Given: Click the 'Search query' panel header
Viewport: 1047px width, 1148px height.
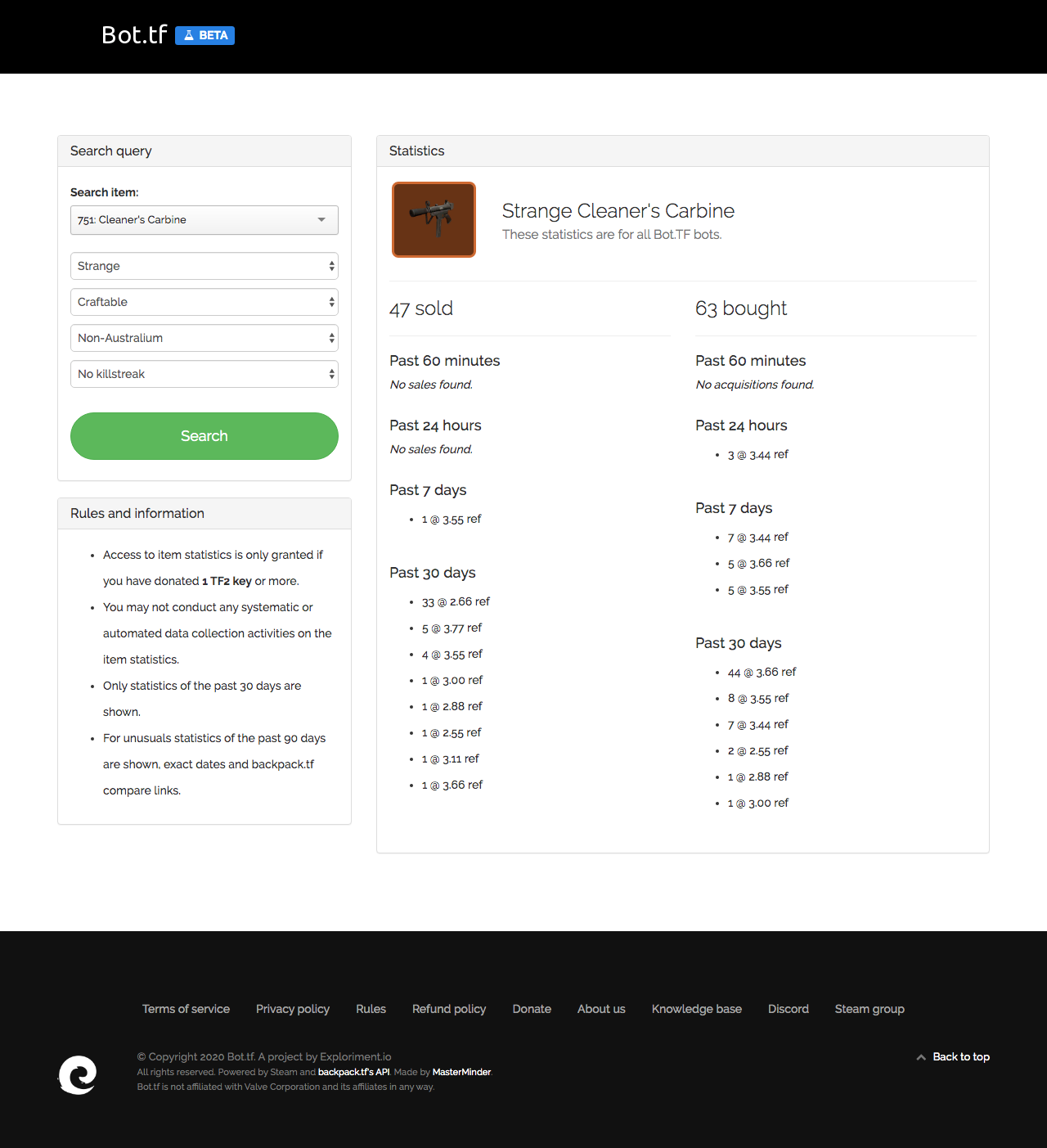Looking at the screenshot, I should [x=204, y=151].
